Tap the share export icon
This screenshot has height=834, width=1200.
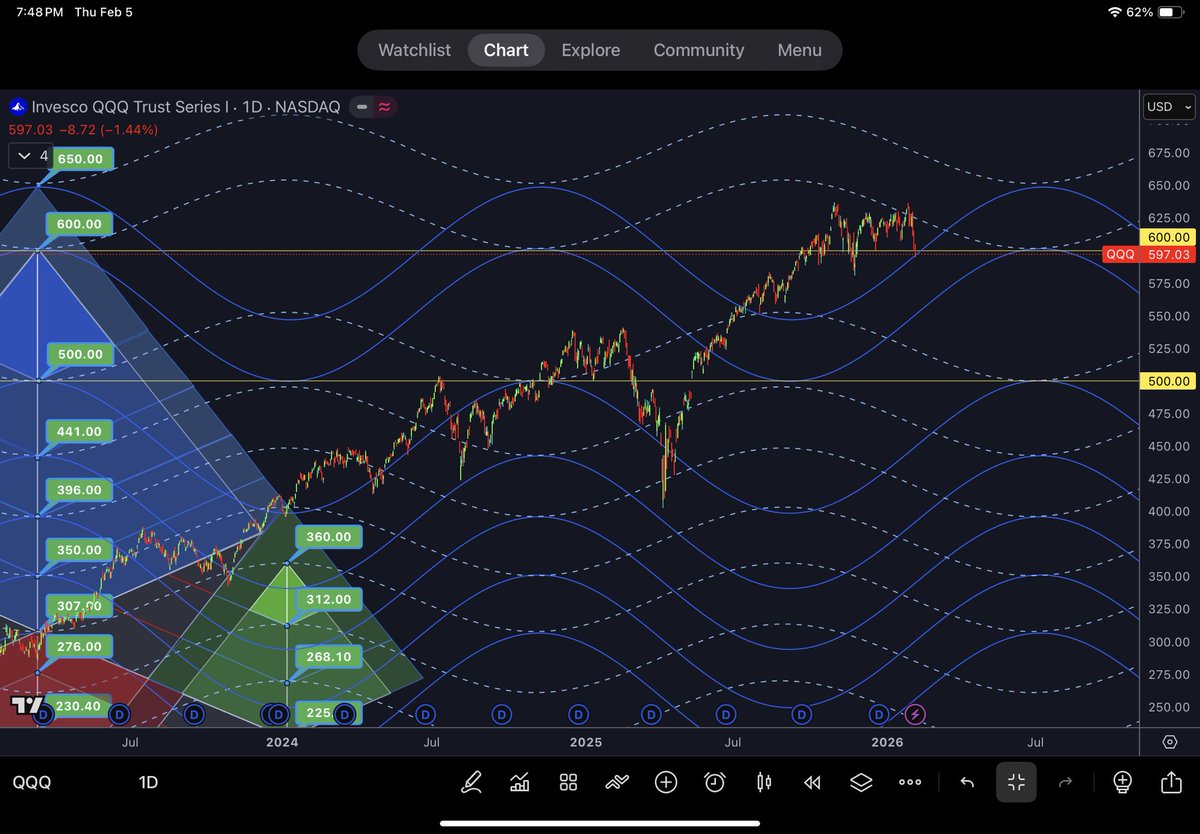click(1171, 783)
